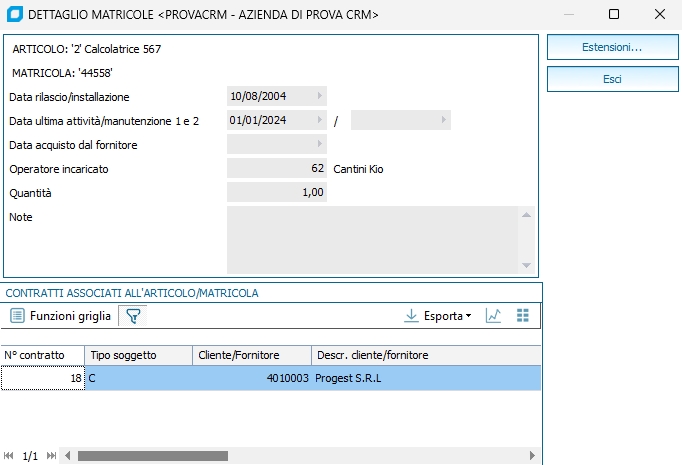Open date picker for Data rilascio/installazione
This screenshot has height=465, width=682.
pyautogui.click(x=320, y=96)
